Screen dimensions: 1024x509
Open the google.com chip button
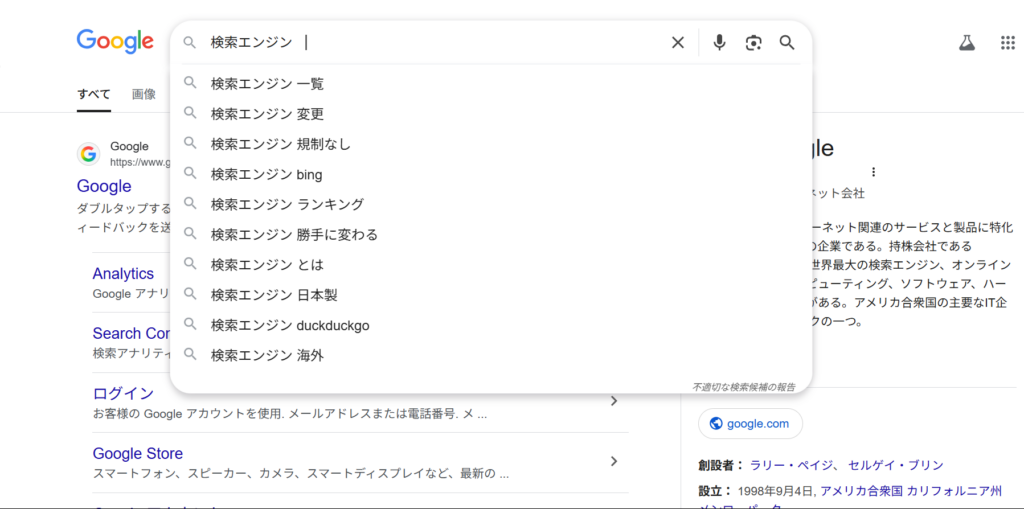750,423
